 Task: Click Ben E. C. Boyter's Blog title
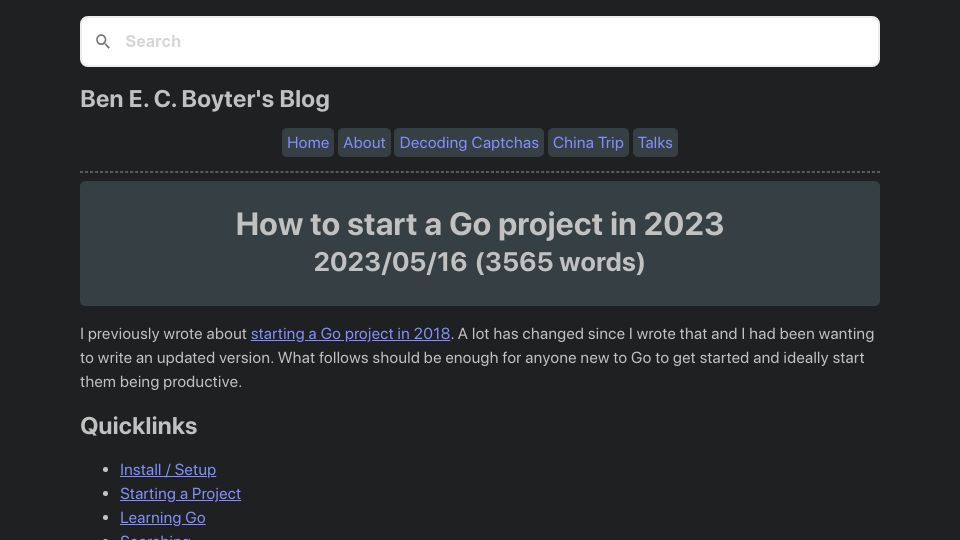[x=205, y=99]
